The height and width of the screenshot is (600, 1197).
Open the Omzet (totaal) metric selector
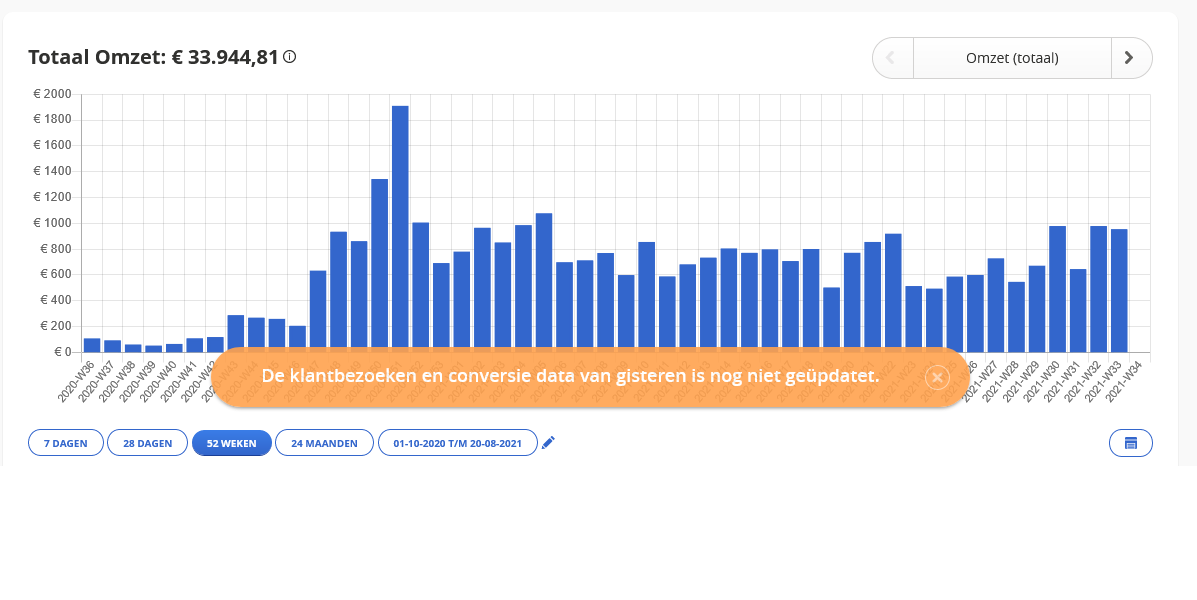tap(1012, 58)
